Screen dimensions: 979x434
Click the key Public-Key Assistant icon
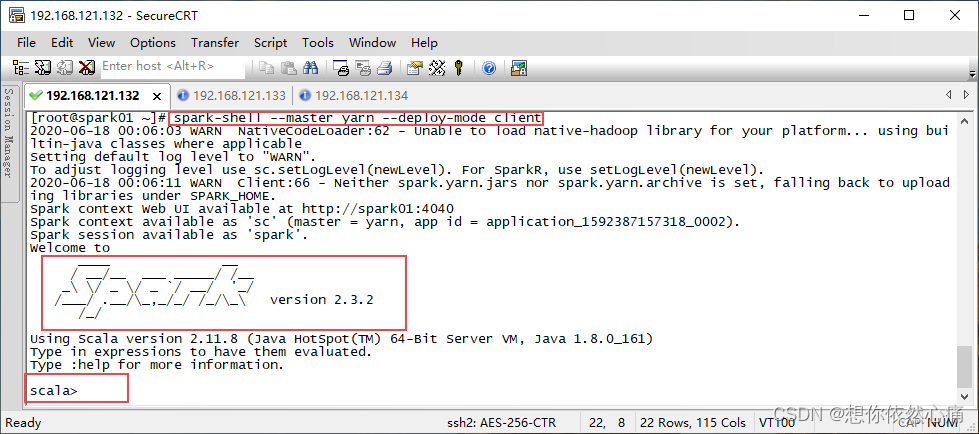click(x=459, y=67)
